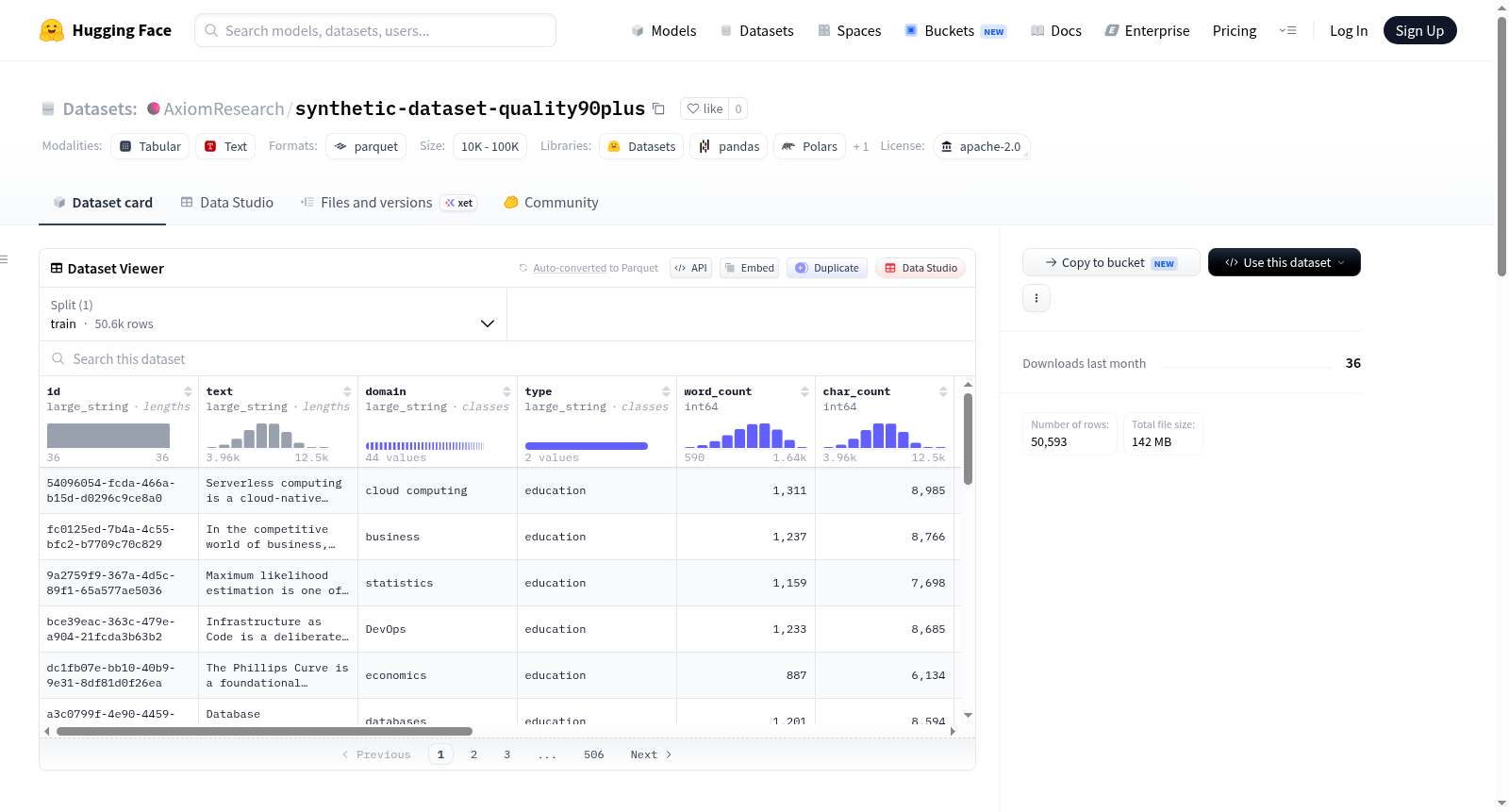Open Data Studio from viewer header

click(x=920, y=268)
